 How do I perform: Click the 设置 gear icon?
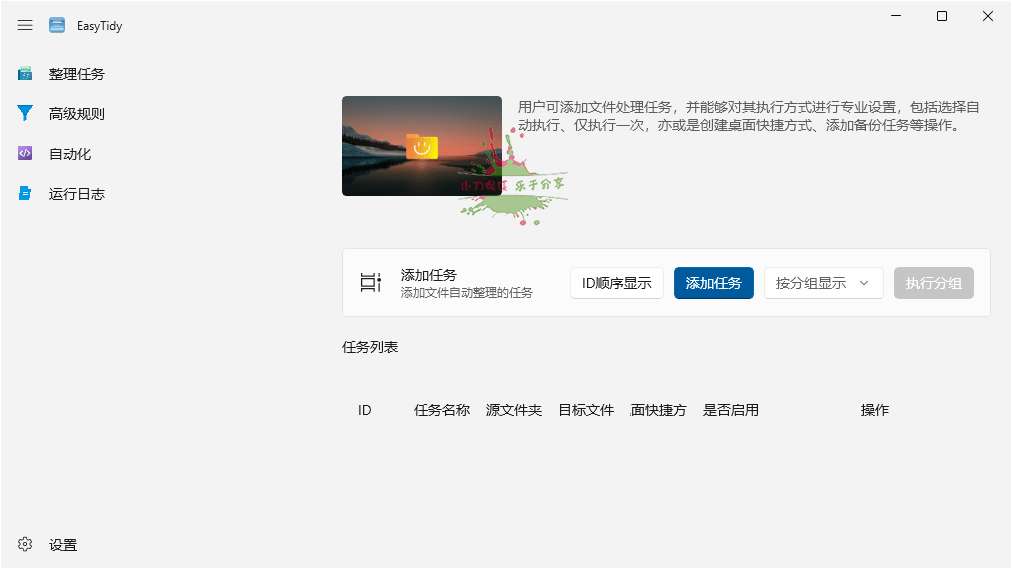[x=25, y=545]
